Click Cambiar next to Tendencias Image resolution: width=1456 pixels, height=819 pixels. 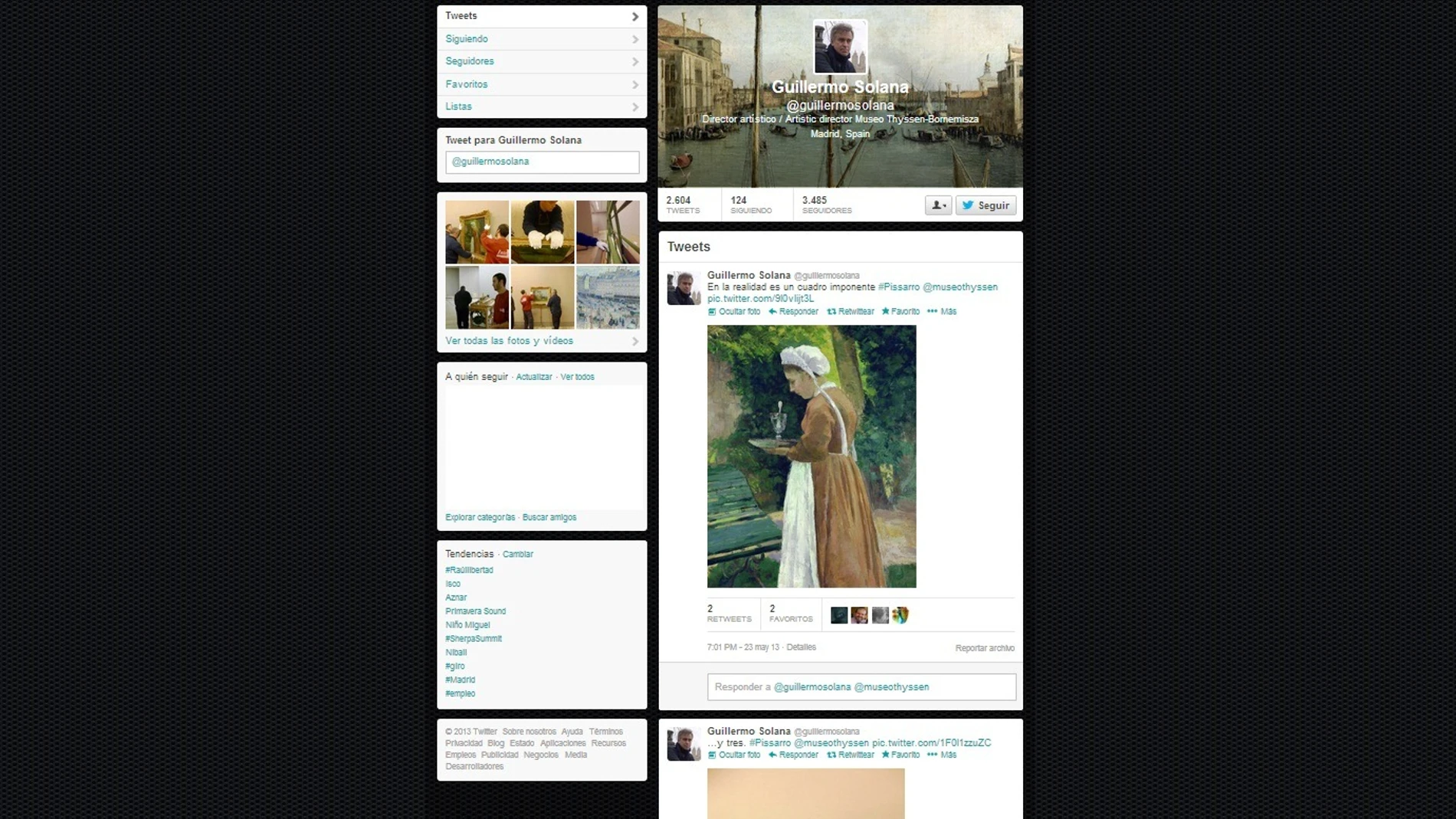tap(517, 554)
